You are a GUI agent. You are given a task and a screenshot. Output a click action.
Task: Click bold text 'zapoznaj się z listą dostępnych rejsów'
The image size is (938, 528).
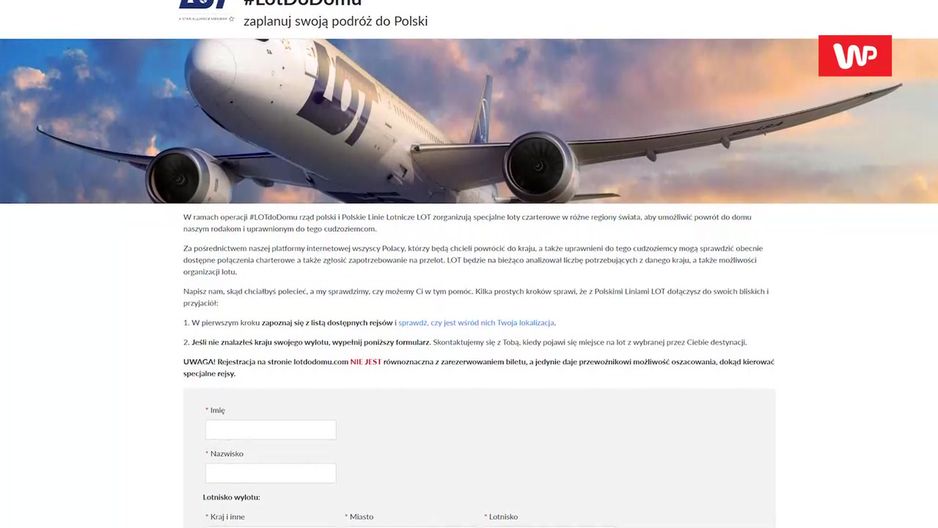tap(327, 323)
